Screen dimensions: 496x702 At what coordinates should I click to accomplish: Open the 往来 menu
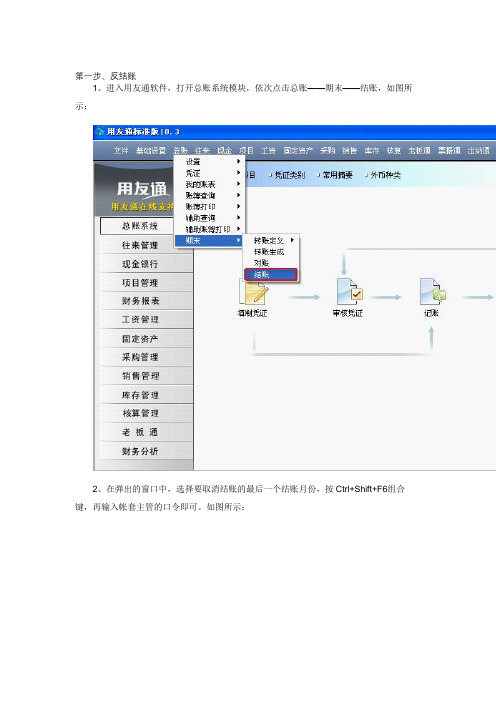point(202,150)
